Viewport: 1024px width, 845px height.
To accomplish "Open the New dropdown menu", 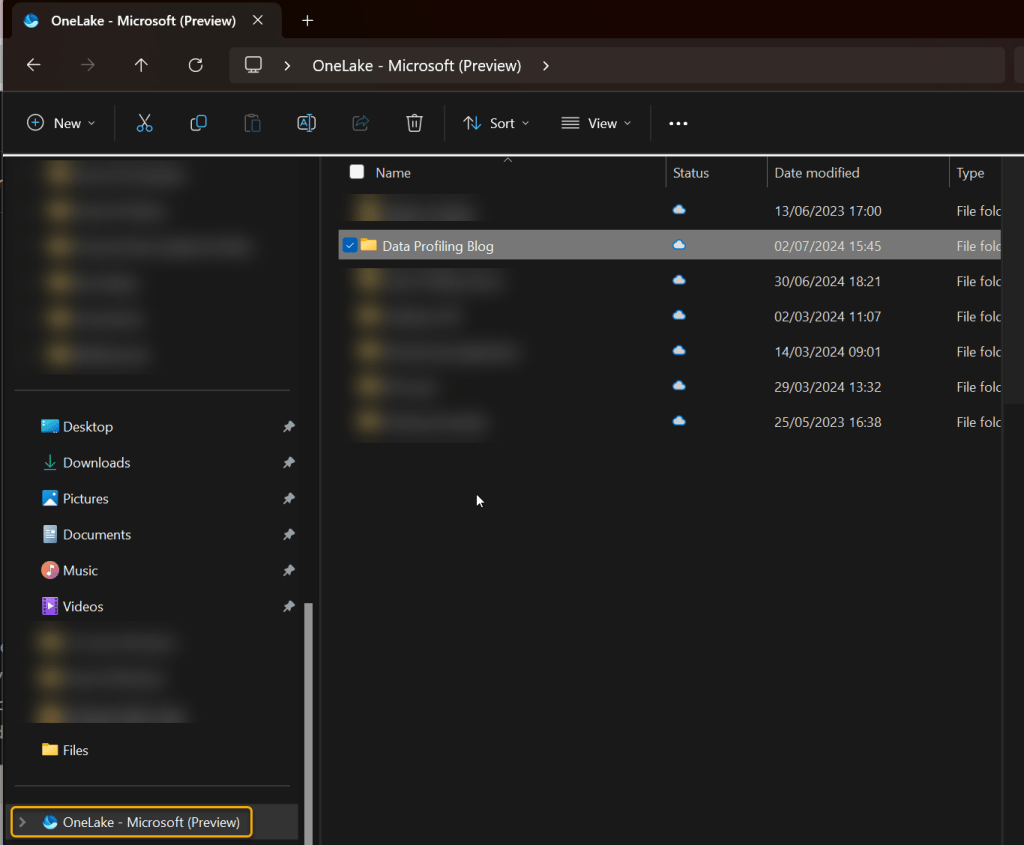I will pos(61,123).
